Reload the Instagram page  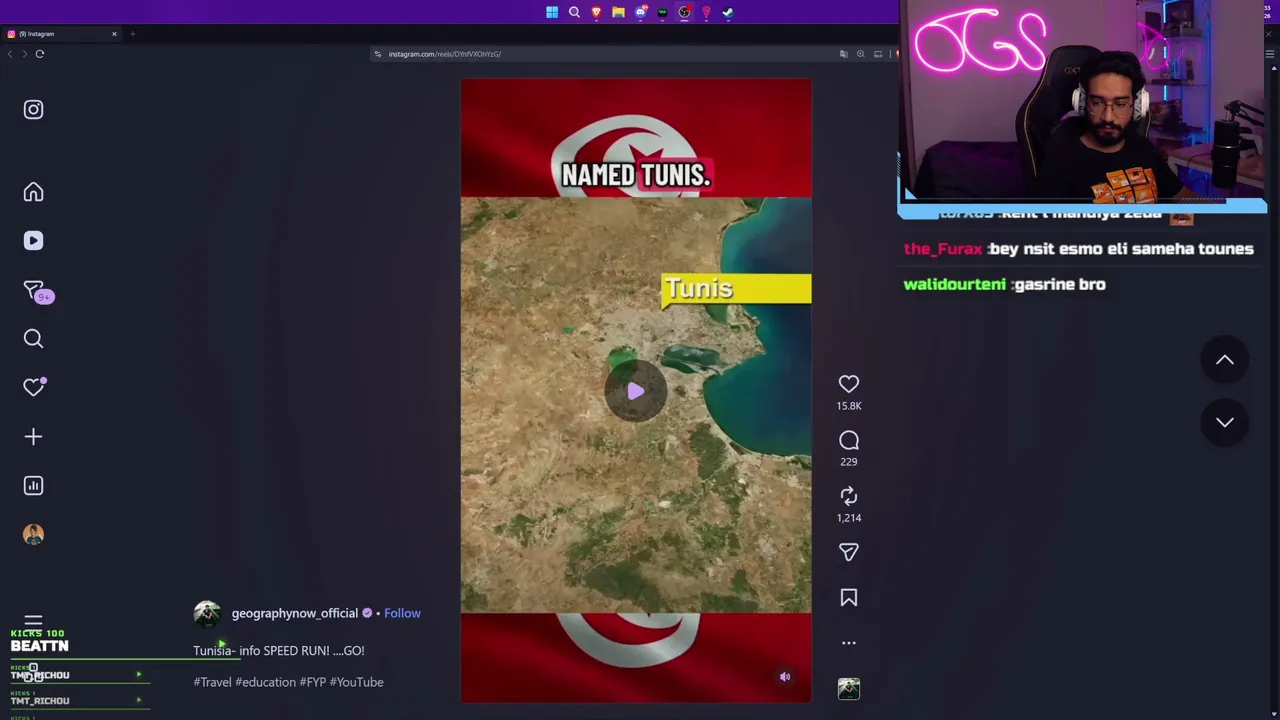coord(40,54)
